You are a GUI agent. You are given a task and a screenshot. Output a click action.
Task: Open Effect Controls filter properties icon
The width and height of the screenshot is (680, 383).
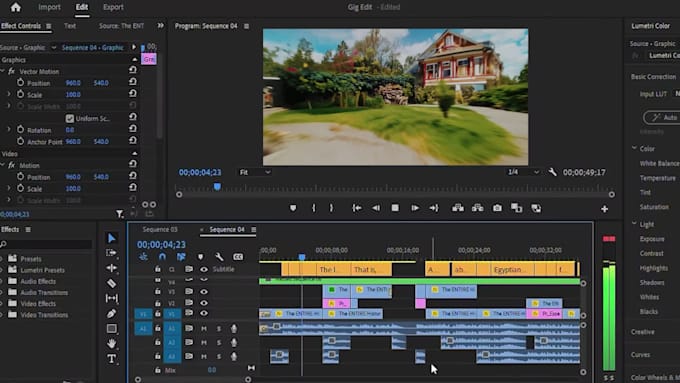[119, 214]
